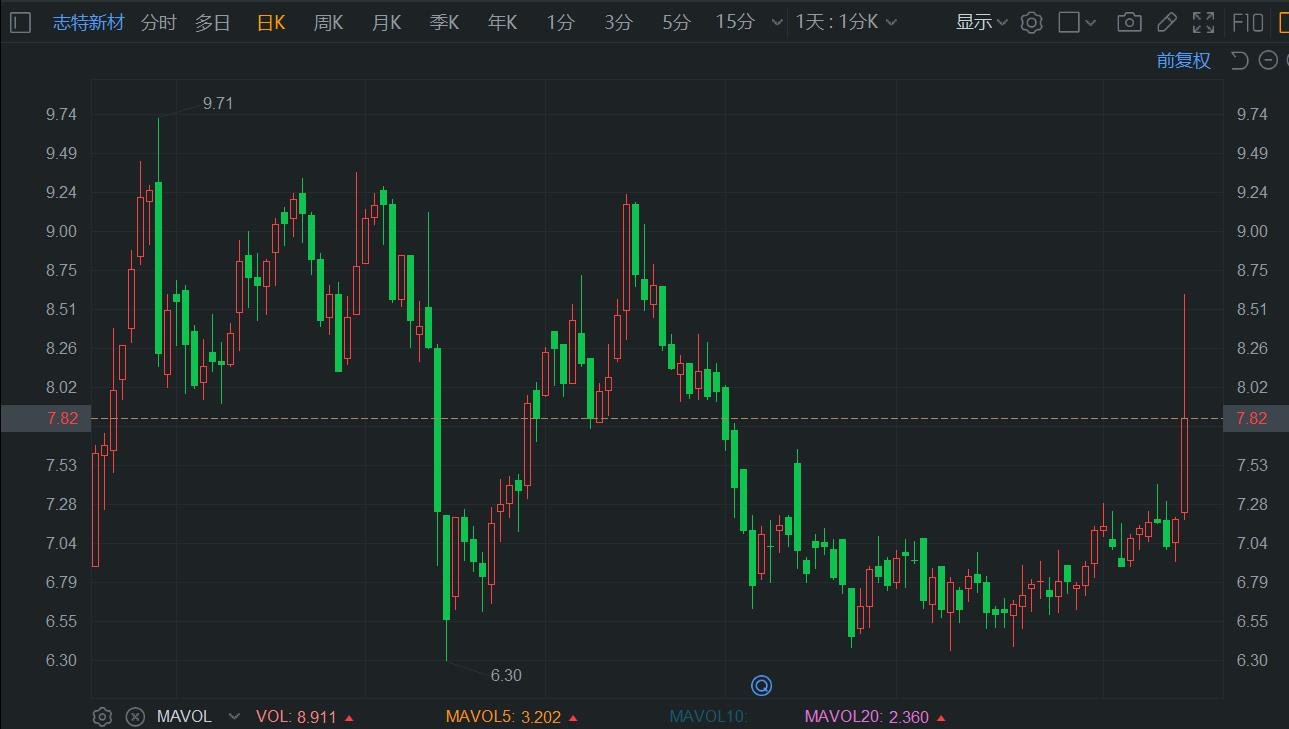Switch to the 分时 tab
This screenshot has width=1289, height=729.
pos(159,22)
